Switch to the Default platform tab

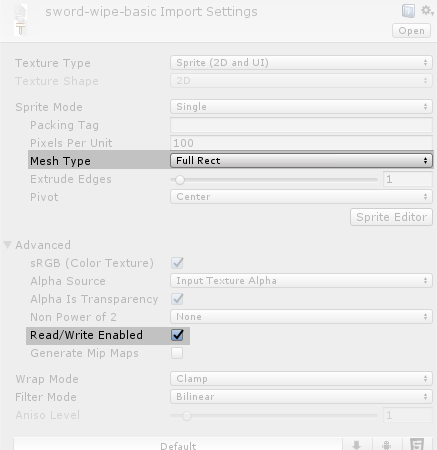click(x=178, y=445)
